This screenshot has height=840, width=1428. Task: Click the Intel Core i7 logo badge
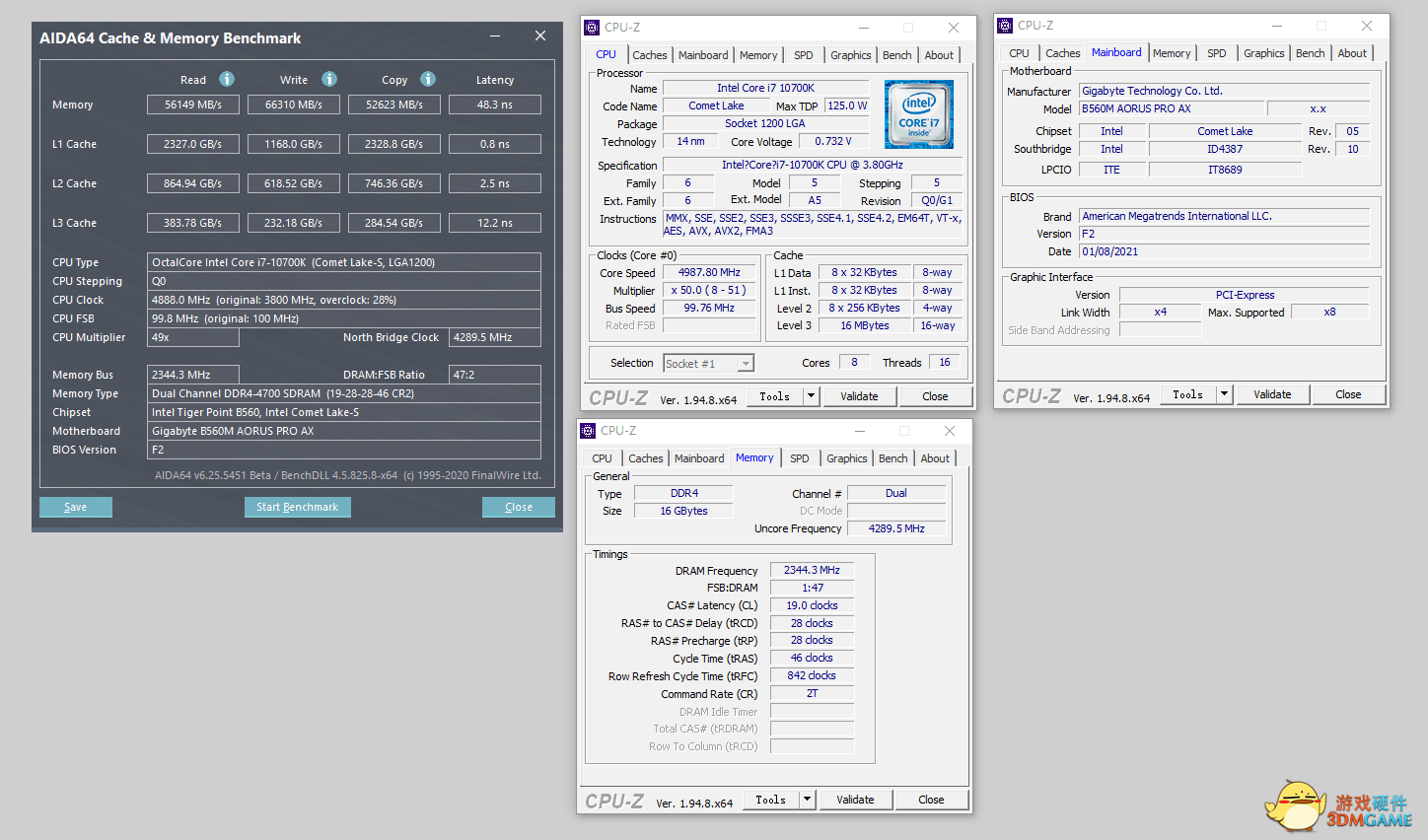(918, 114)
